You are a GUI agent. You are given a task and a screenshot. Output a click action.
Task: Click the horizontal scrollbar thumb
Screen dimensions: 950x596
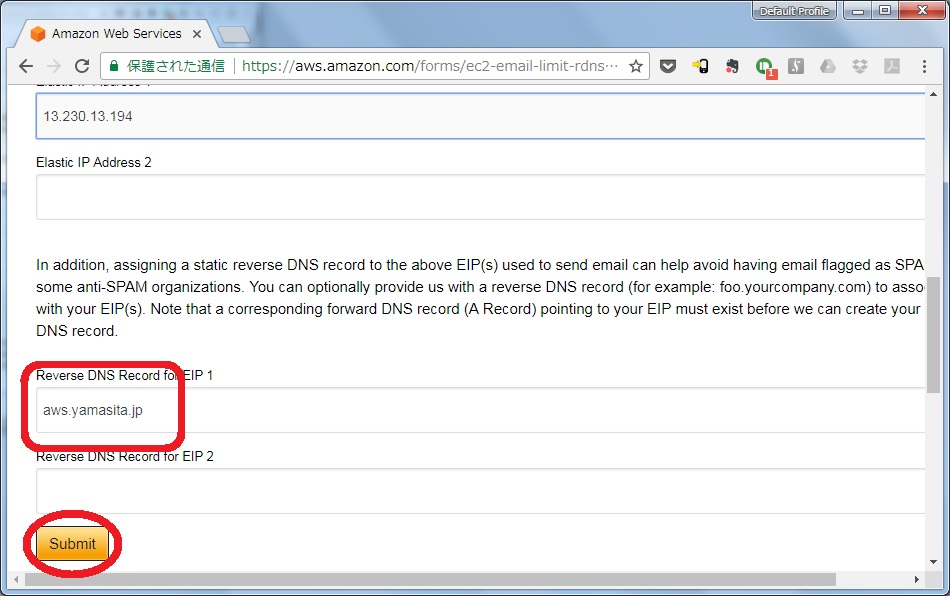430,580
